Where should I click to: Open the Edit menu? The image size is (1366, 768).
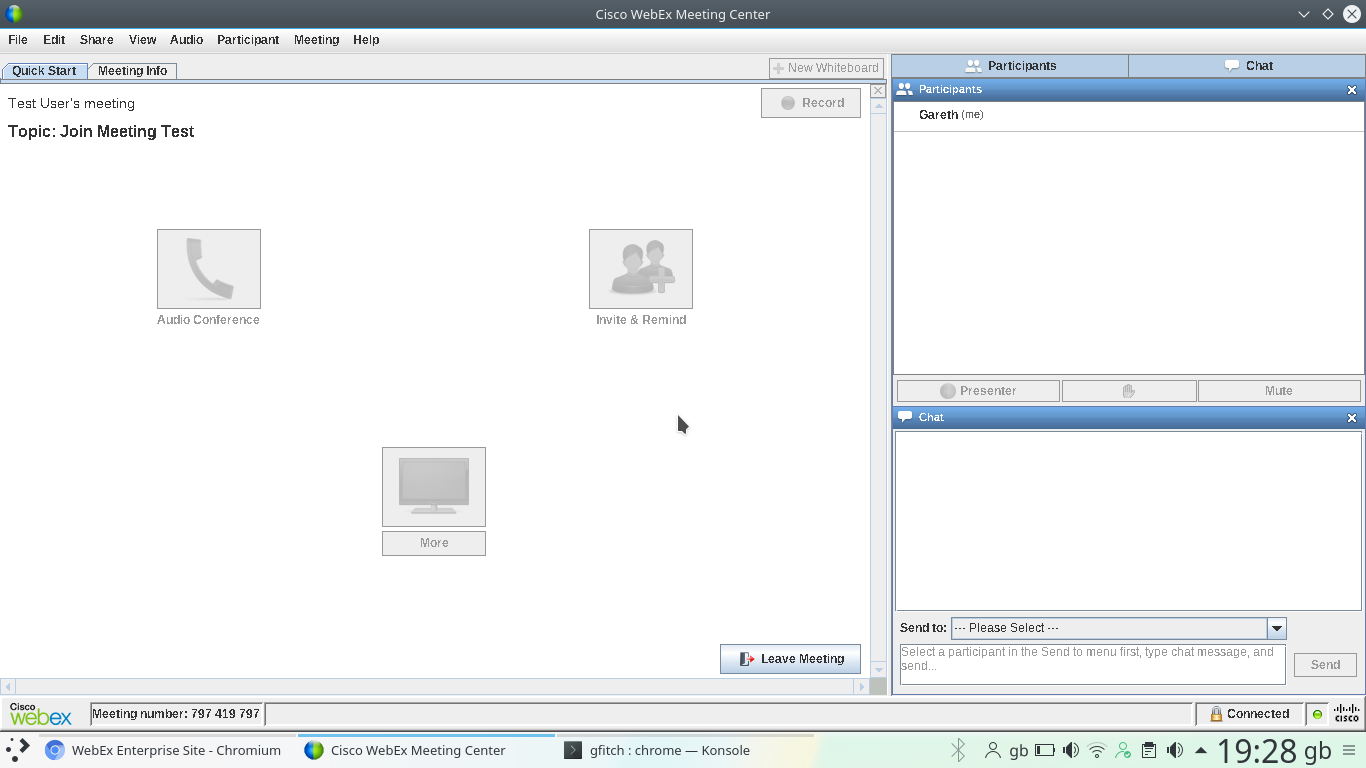click(54, 40)
